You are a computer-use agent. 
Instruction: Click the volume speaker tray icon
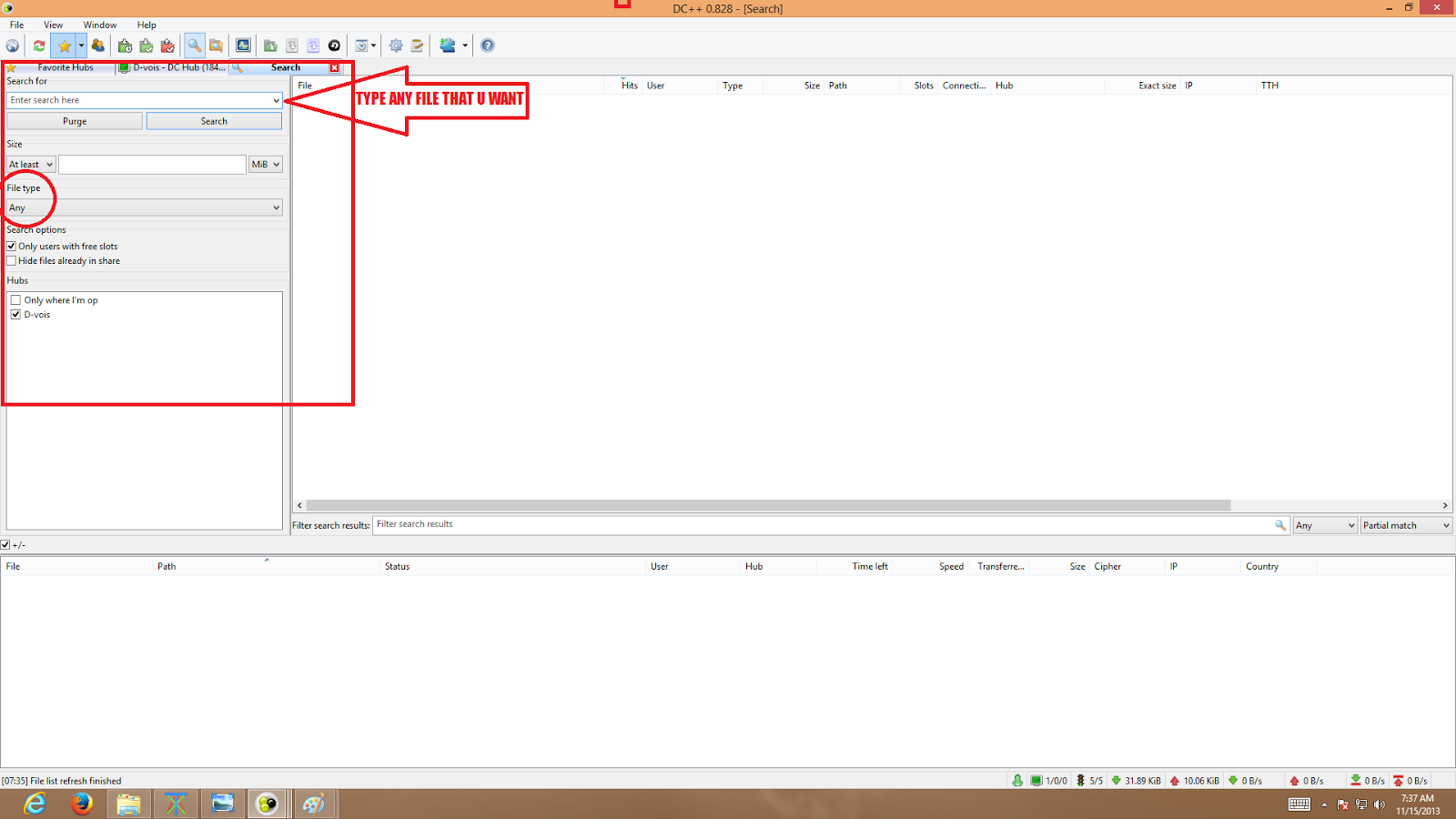[1380, 804]
